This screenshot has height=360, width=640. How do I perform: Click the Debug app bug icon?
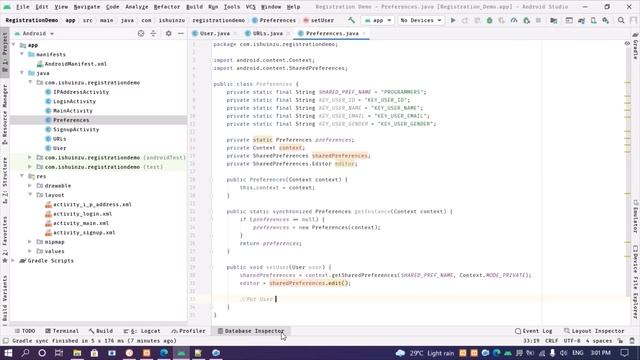pyautogui.click(x=489, y=20)
